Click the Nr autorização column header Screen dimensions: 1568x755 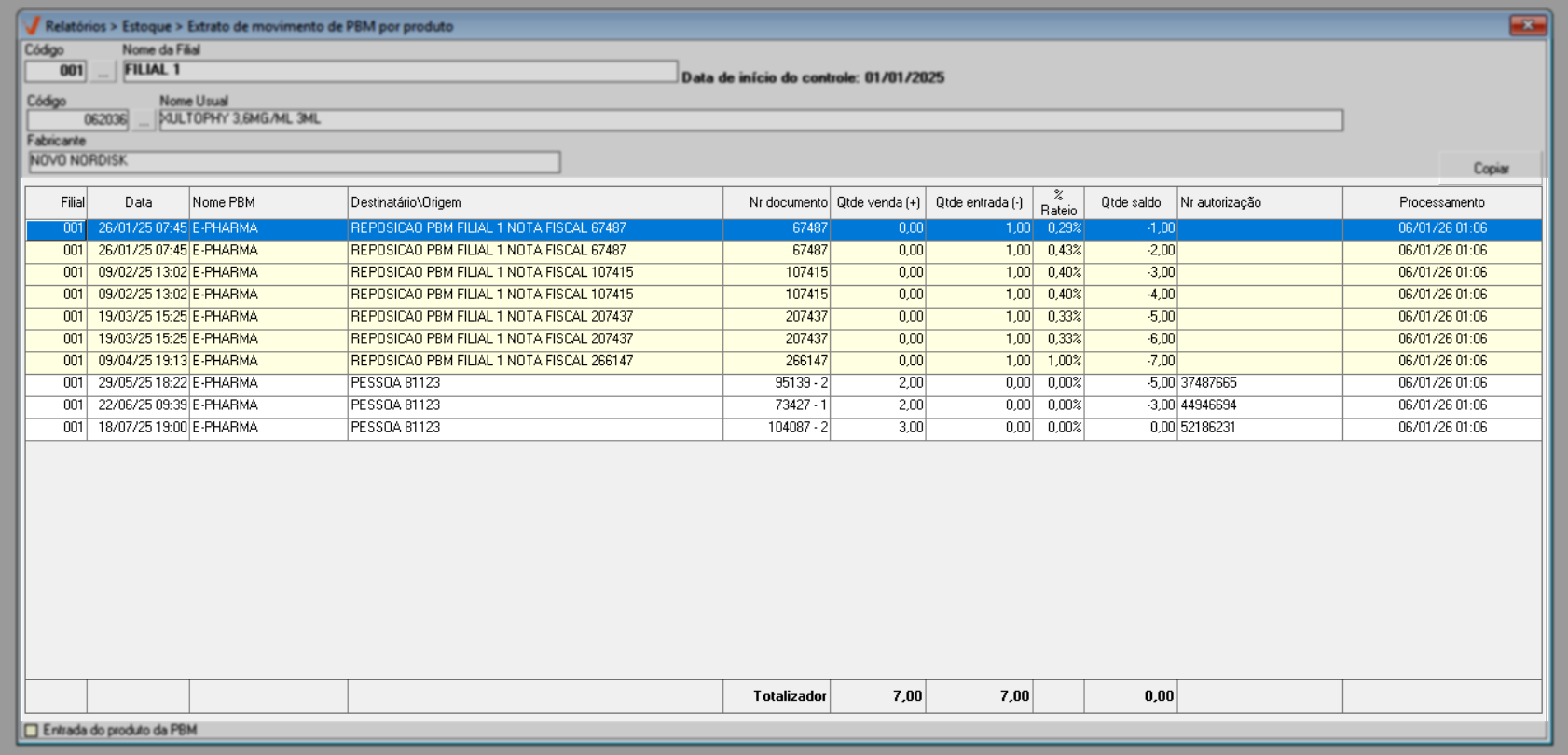(1259, 202)
